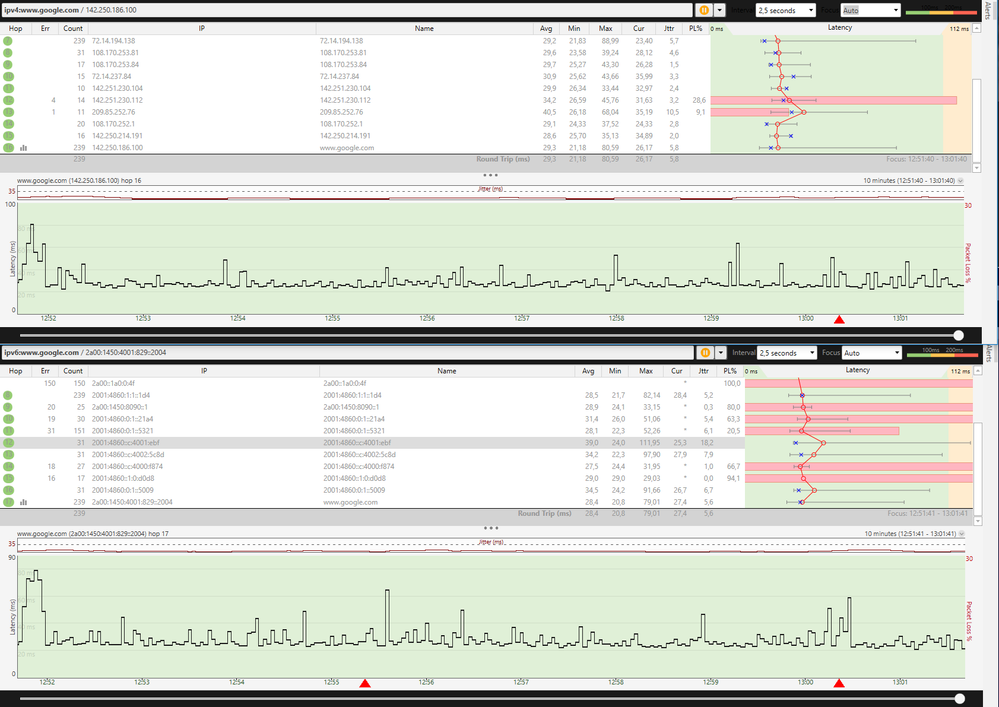
Task: Toggle hop 8 circle for 2001:4860:1:1::1d4
Action: coord(8,396)
